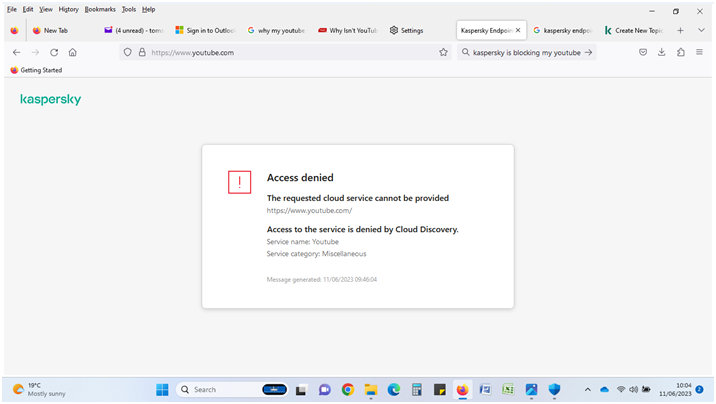Viewport: 716px width, 404px height.
Task: Show site security padlock info
Action: click(142, 52)
